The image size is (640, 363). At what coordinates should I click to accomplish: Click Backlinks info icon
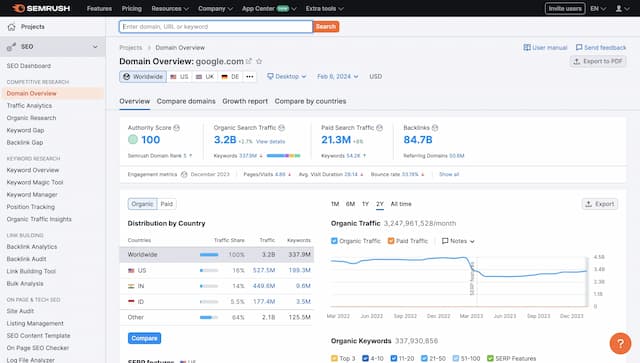tap(435, 128)
